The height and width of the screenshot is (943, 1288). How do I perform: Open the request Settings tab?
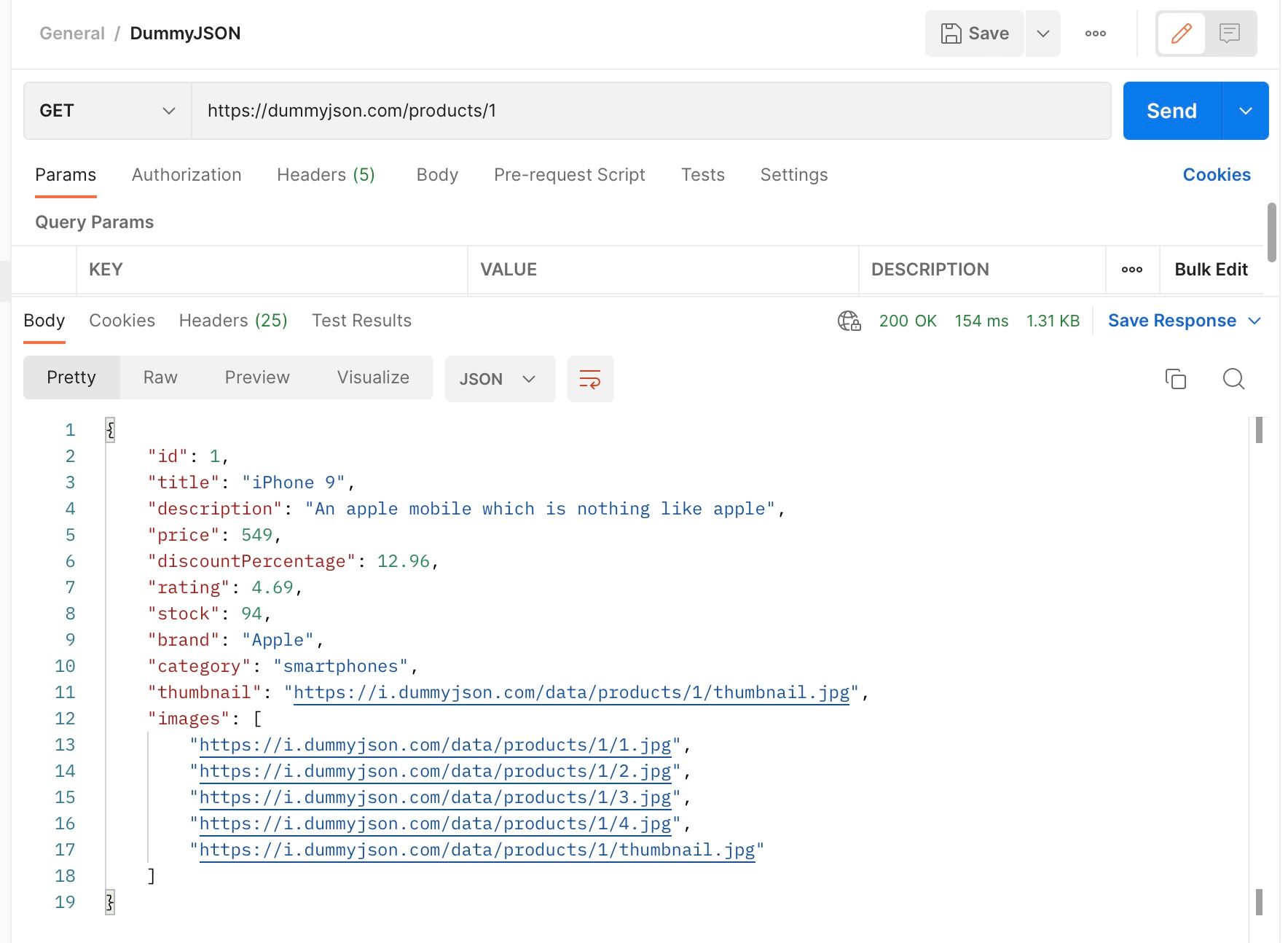pyautogui.click(x=794, y=175)
